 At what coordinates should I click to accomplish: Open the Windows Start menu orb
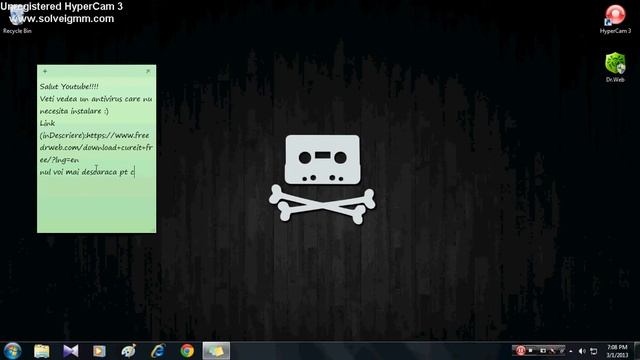[x=12, y=351]
